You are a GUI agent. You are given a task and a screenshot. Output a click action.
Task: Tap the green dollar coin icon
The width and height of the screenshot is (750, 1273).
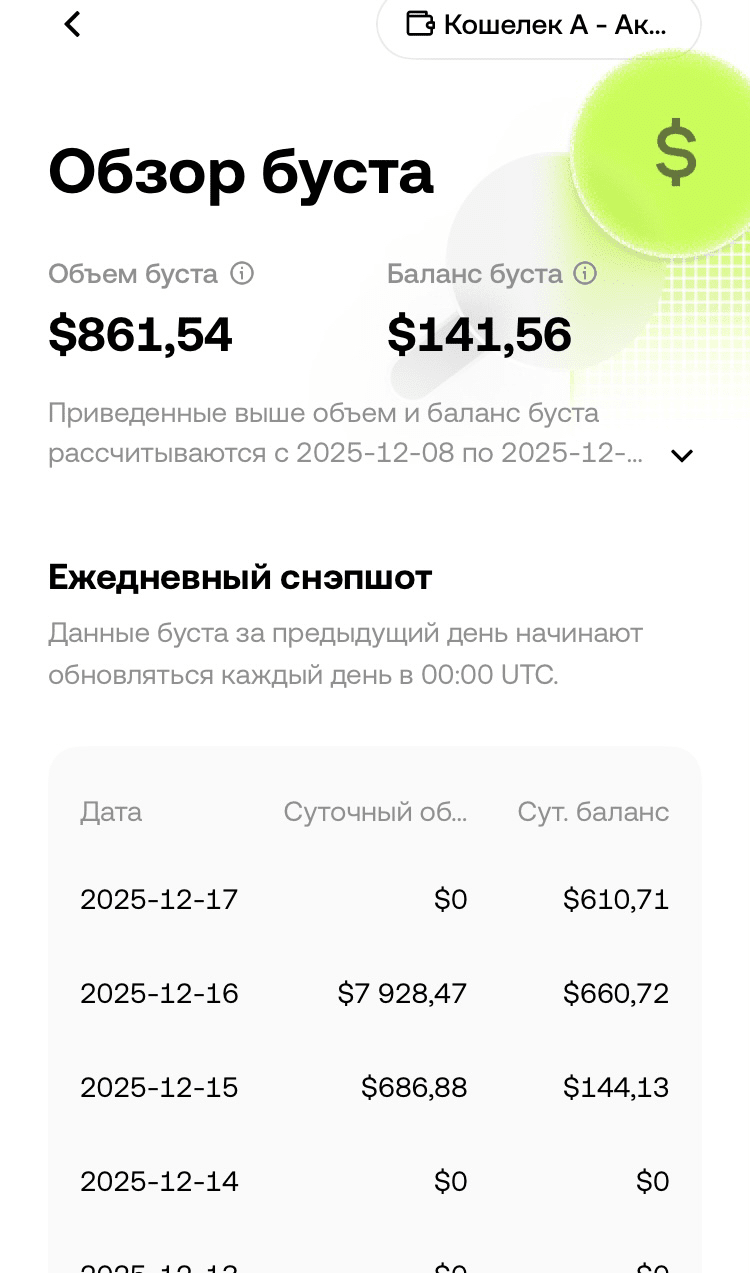pos(675,152)
